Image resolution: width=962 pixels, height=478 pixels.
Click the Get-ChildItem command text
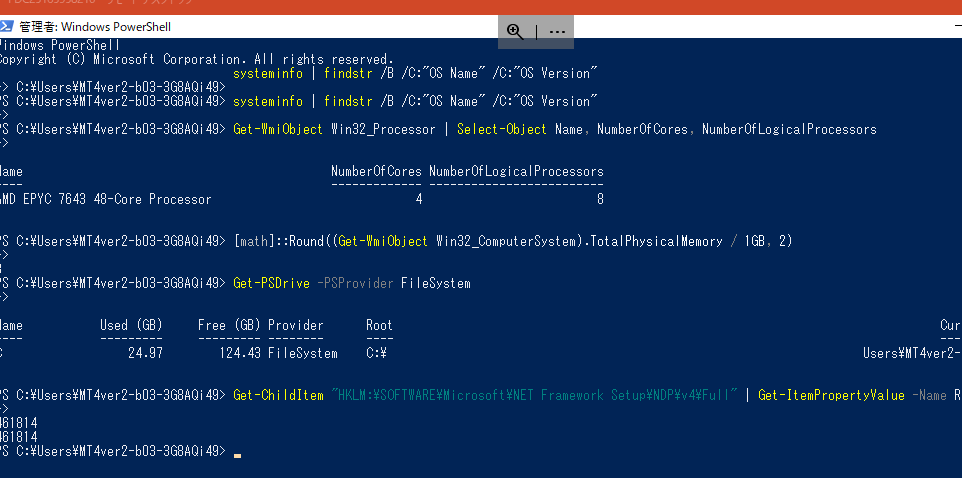pos(279,396)
